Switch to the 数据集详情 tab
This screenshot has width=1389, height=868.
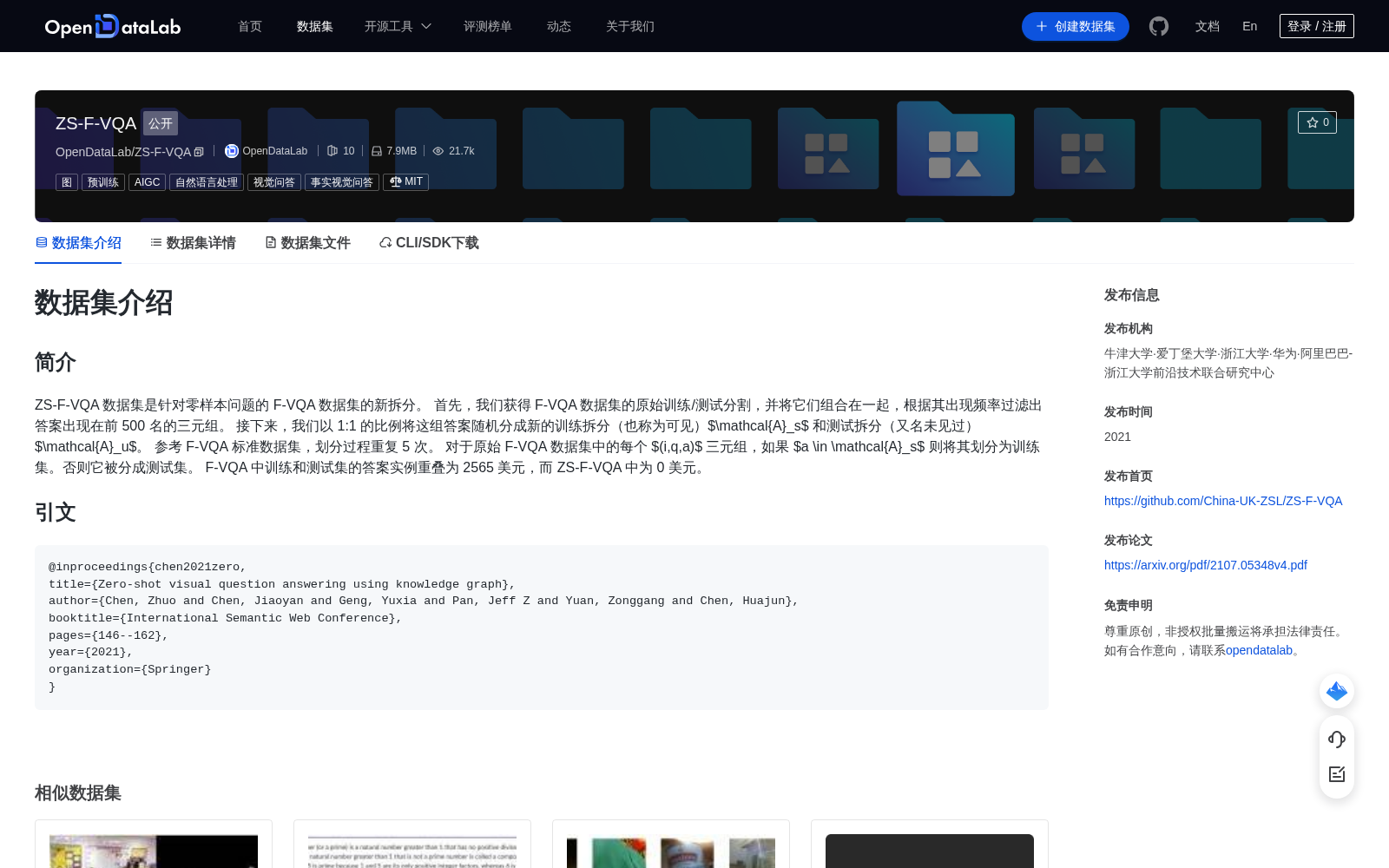point(193,243)
